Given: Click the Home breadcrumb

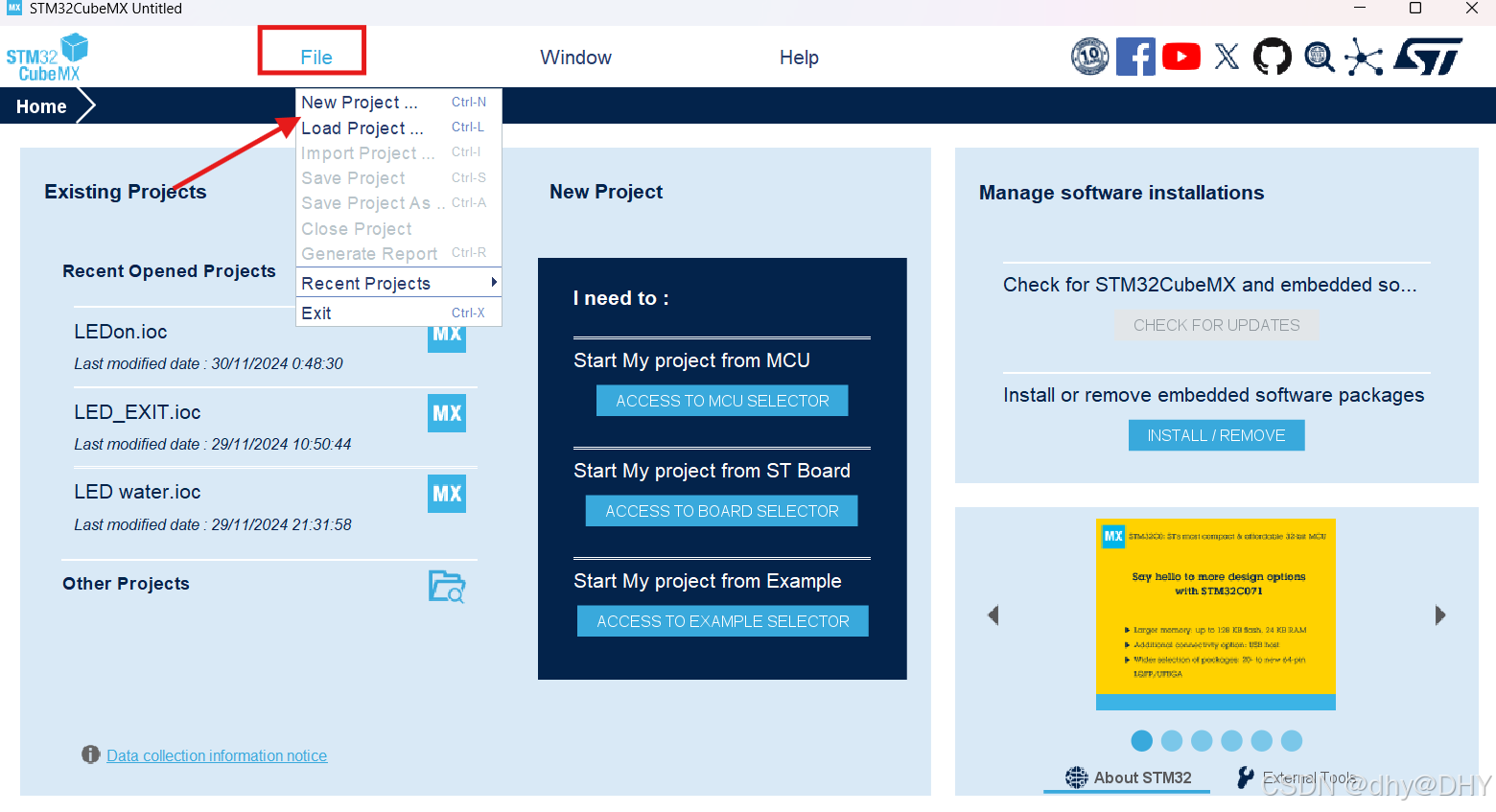Looking at the screenshot, I should pyautogui.click(x=41, y=106).
